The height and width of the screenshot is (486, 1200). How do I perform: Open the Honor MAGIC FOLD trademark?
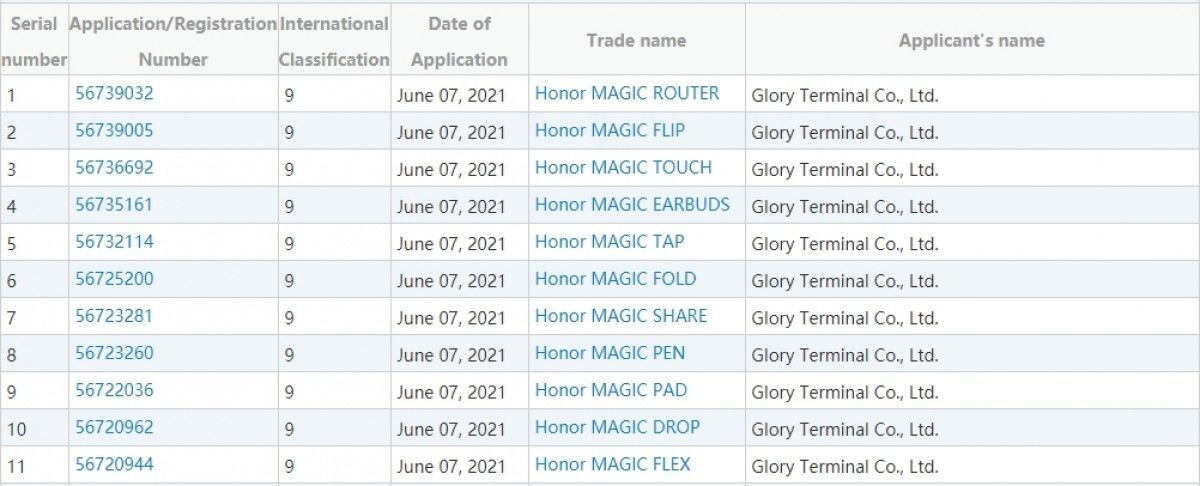[615, 278]
